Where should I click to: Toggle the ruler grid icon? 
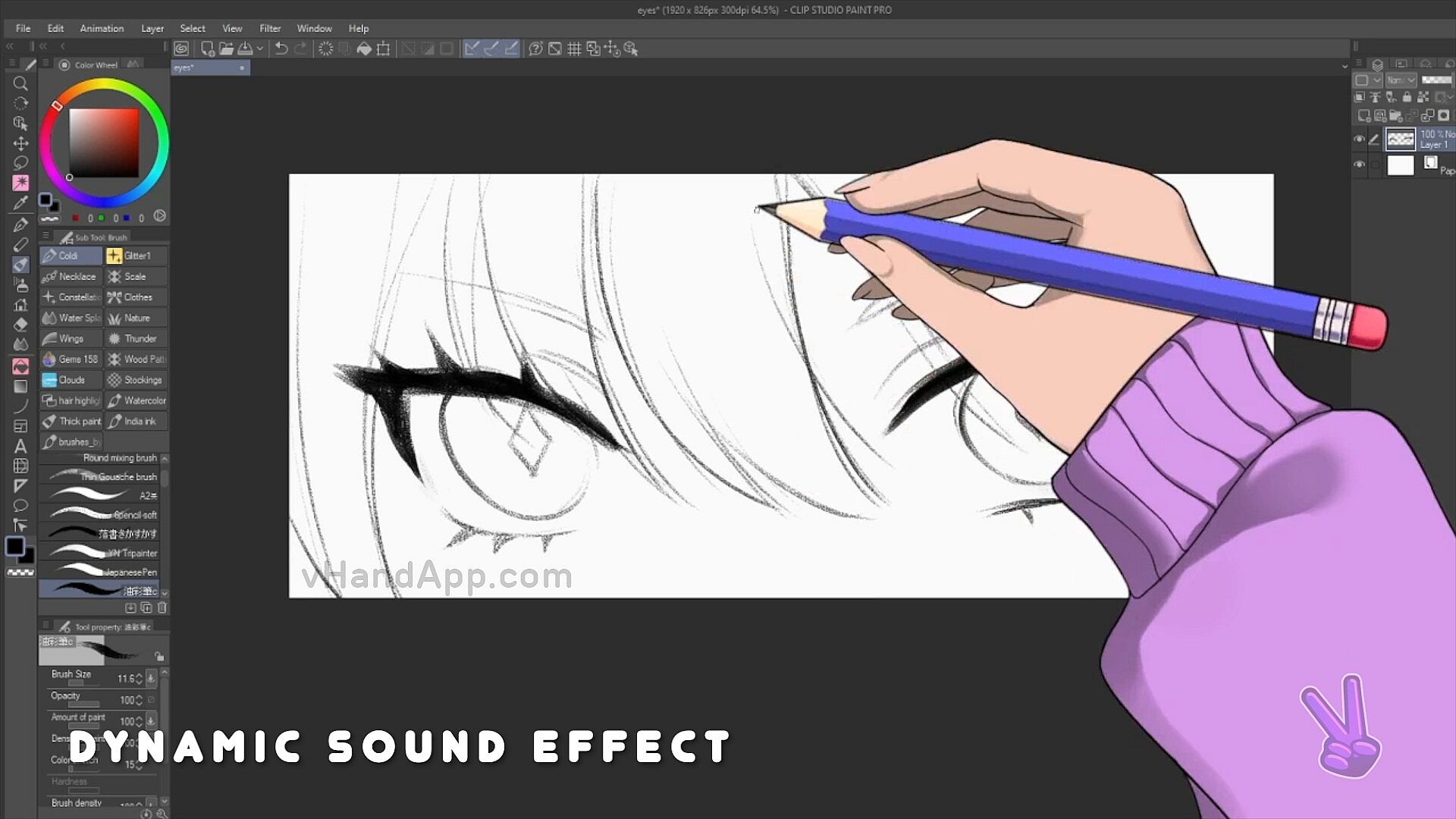(574, 49)
